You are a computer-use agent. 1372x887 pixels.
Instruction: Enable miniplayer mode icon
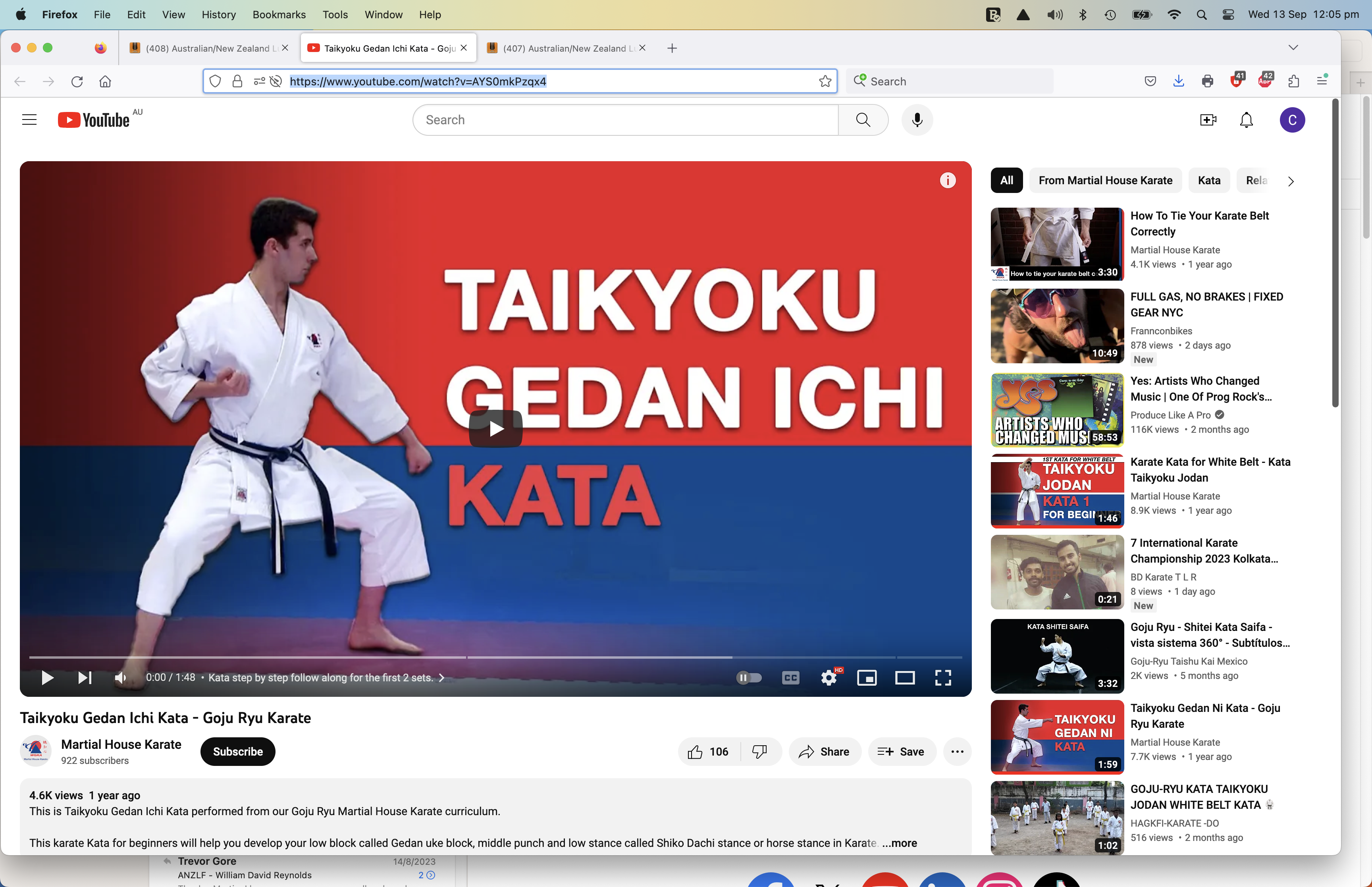point(867,677)
